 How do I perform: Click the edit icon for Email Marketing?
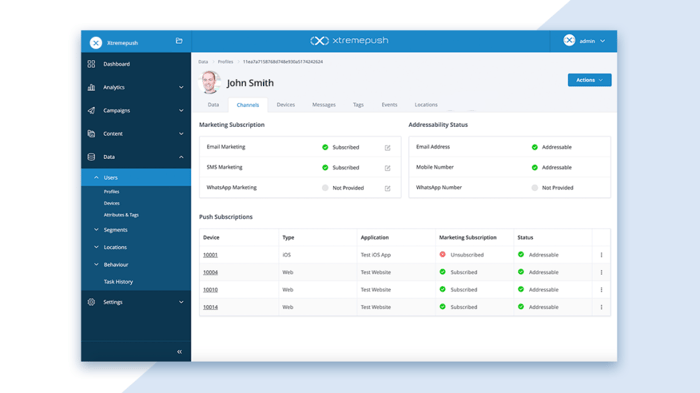pos(388,148)
